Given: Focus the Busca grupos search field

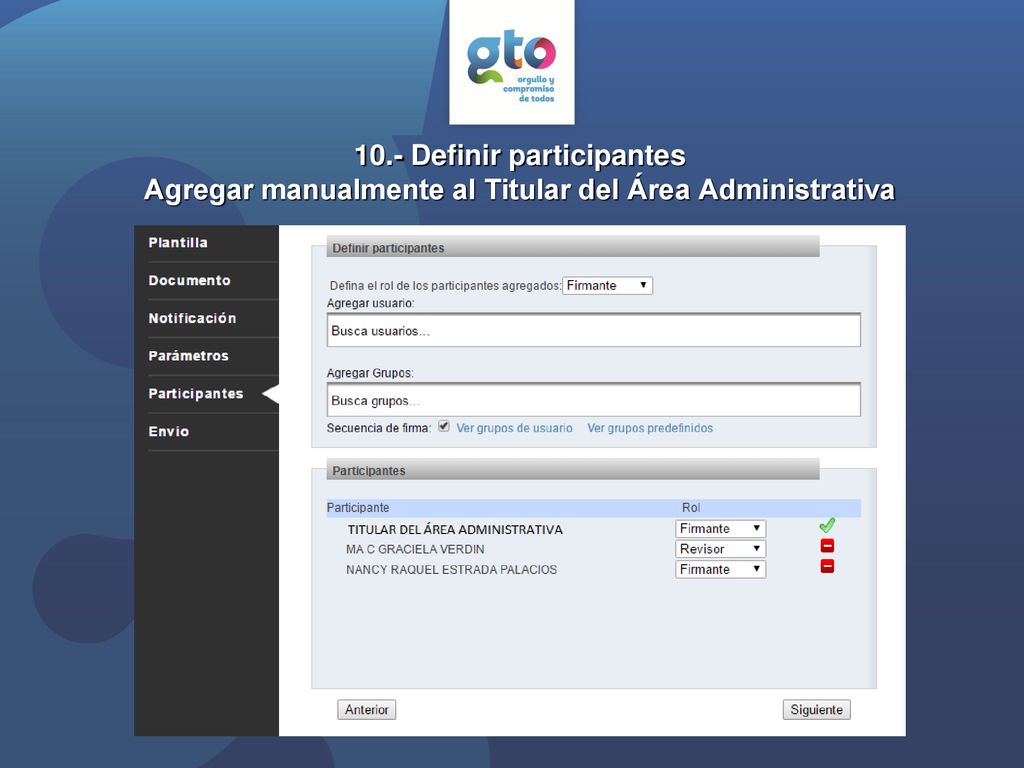Looking at the screenshot, I should click(594, 400).
